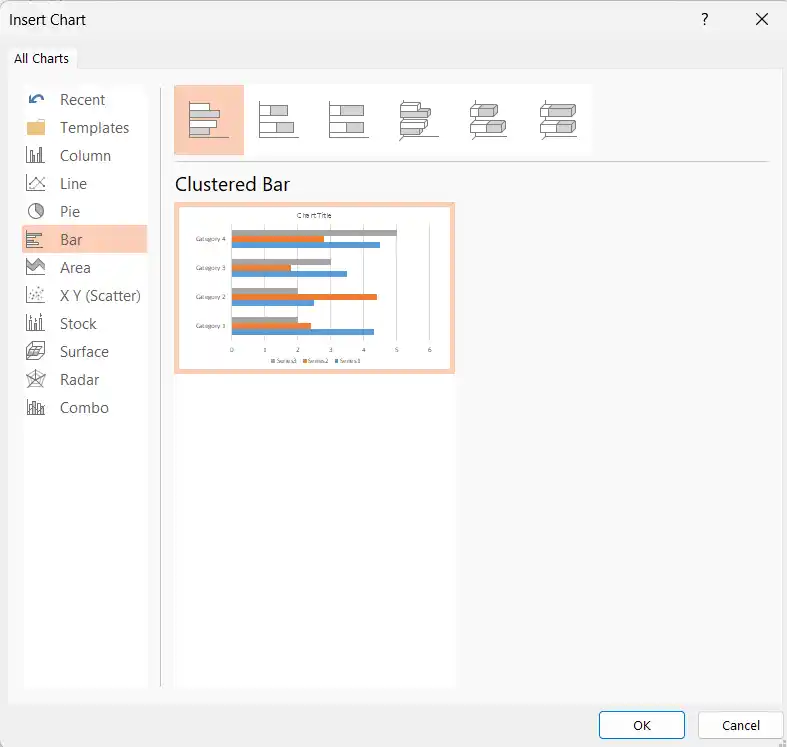Dismiss the dialog with Cancel

pos(741,725)
